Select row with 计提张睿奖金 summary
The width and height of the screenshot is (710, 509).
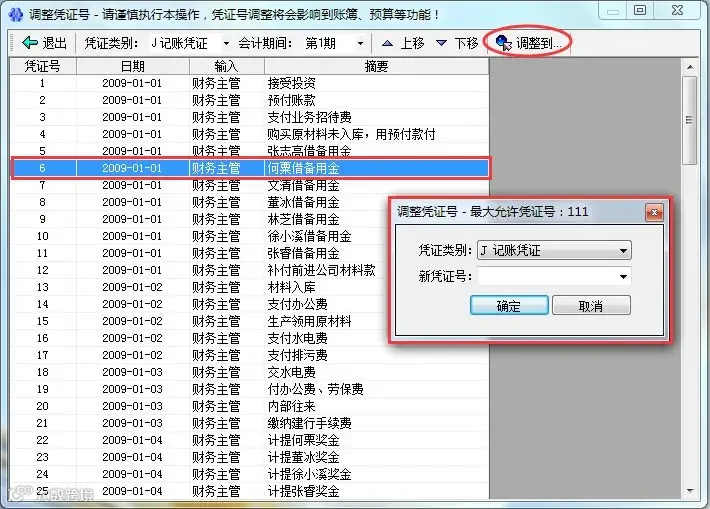point(249,491)
